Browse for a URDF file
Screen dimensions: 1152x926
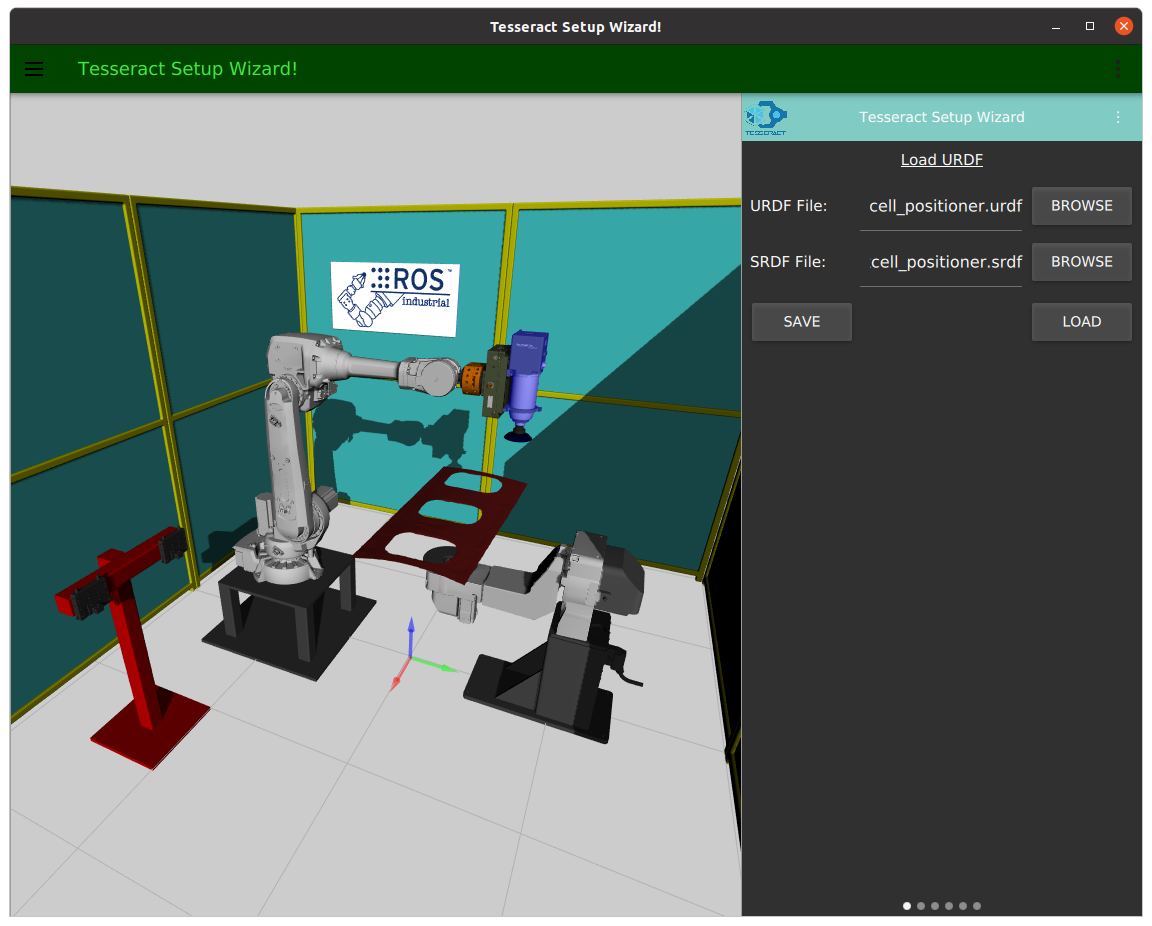[1081, 206]
